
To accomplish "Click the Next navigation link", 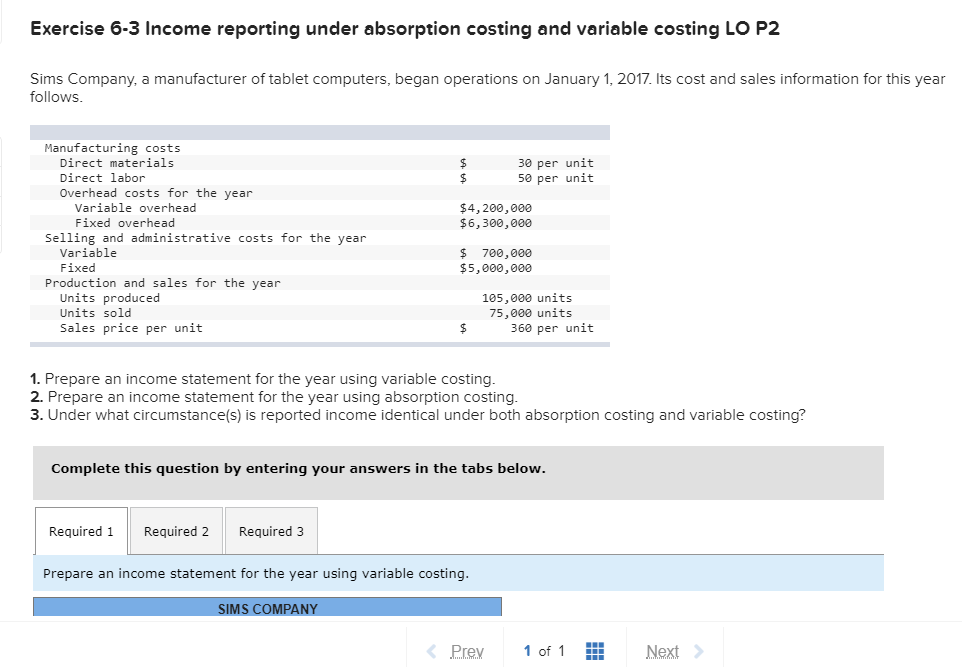I will point(662,651).
